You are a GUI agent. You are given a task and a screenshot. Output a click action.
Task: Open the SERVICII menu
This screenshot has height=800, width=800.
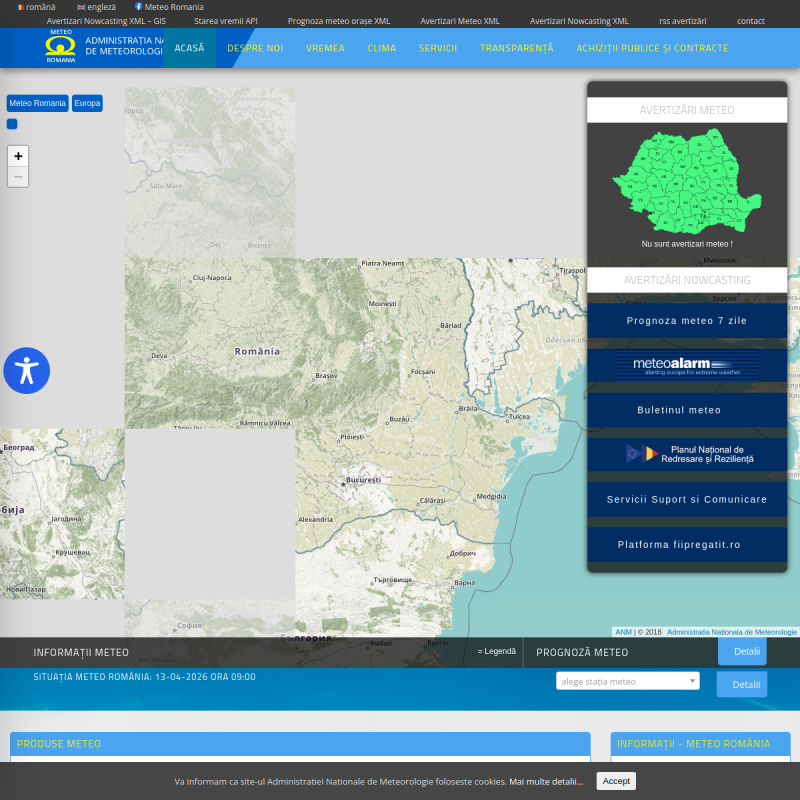pyautogui.click(x=438, y=48)
